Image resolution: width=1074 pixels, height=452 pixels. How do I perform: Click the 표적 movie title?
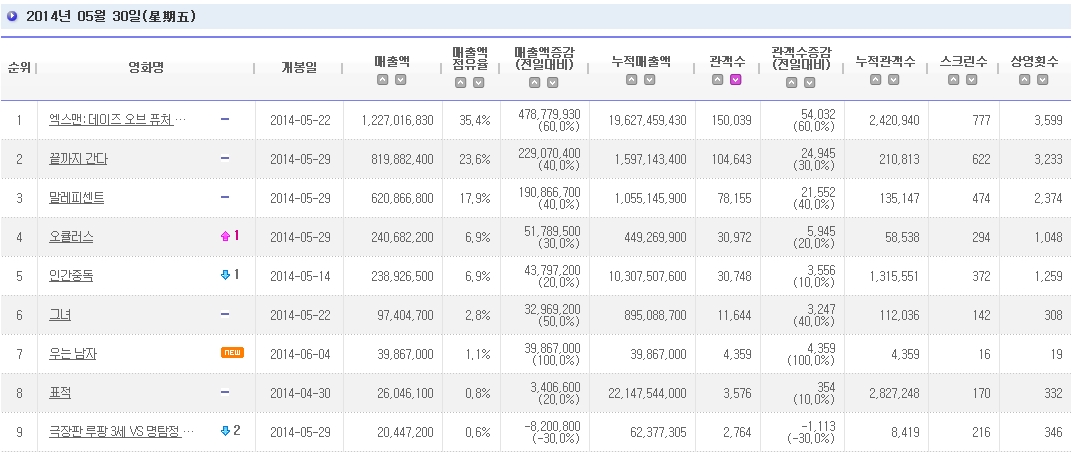click(x=60, y=393)
